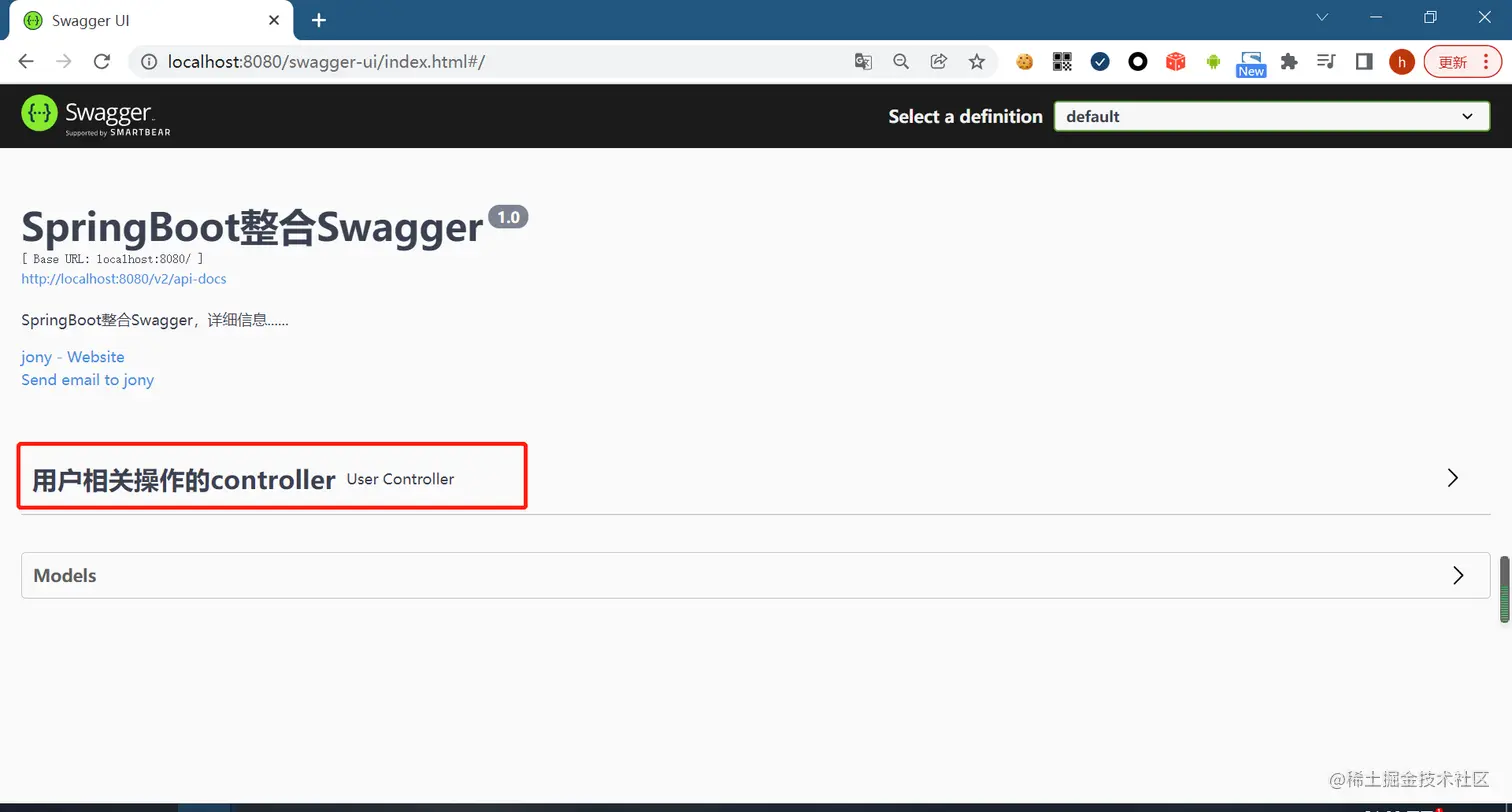1512x812 pixels.
Task: Open the QR code extension icon
Action: (x=1062, y=62)
